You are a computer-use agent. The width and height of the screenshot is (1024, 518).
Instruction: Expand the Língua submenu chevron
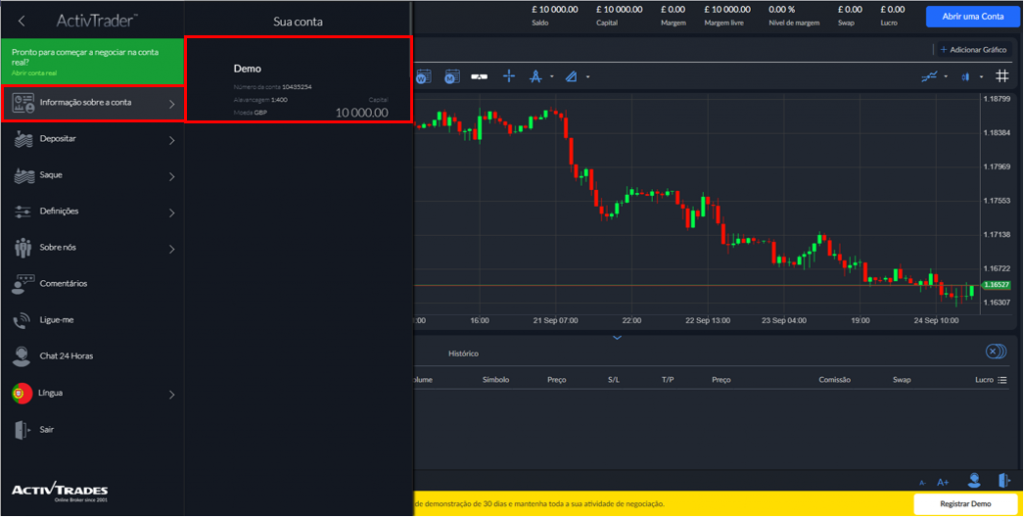[172, 395]
